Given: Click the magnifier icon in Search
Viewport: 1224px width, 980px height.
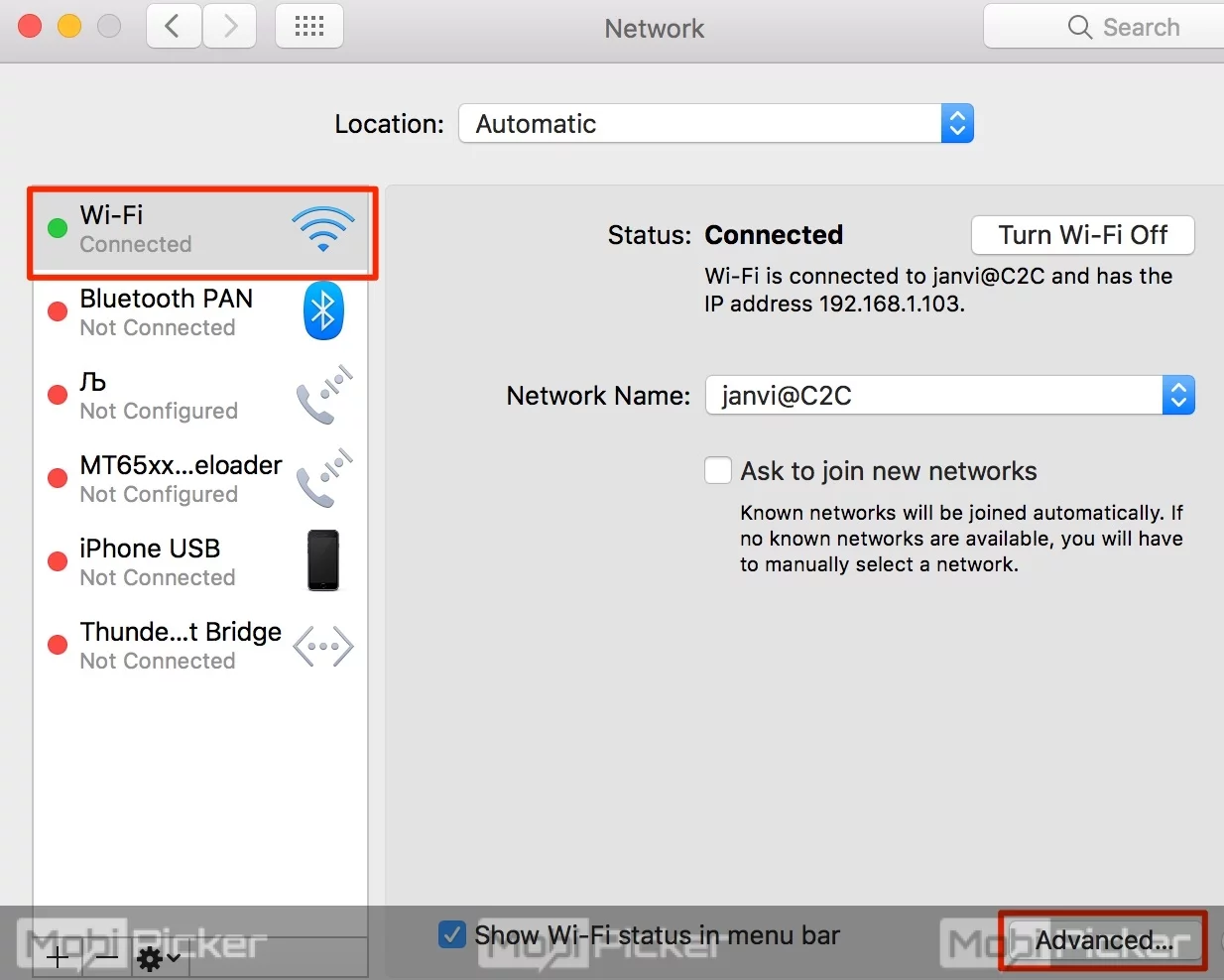Looking at the screenshot, I should pyautogui.click(x=1079, y=27).
